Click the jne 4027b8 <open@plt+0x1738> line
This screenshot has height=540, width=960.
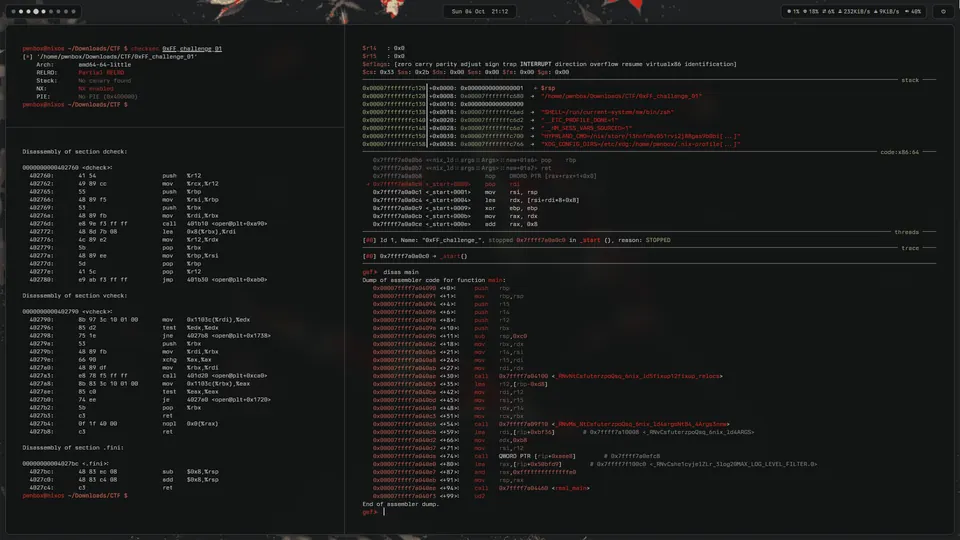coord(150,336)
